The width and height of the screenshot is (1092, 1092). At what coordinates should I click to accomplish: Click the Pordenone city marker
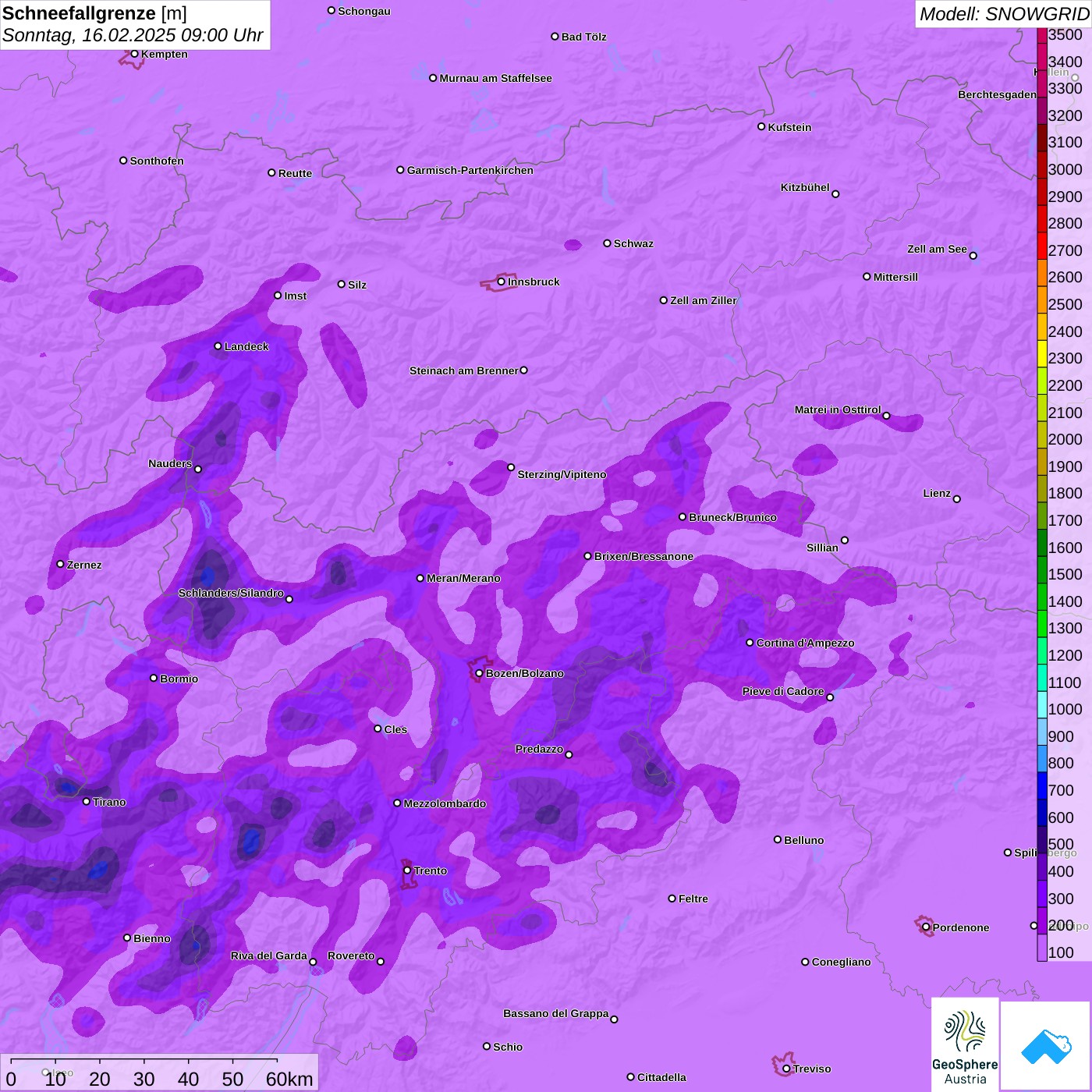coord(926,927)
